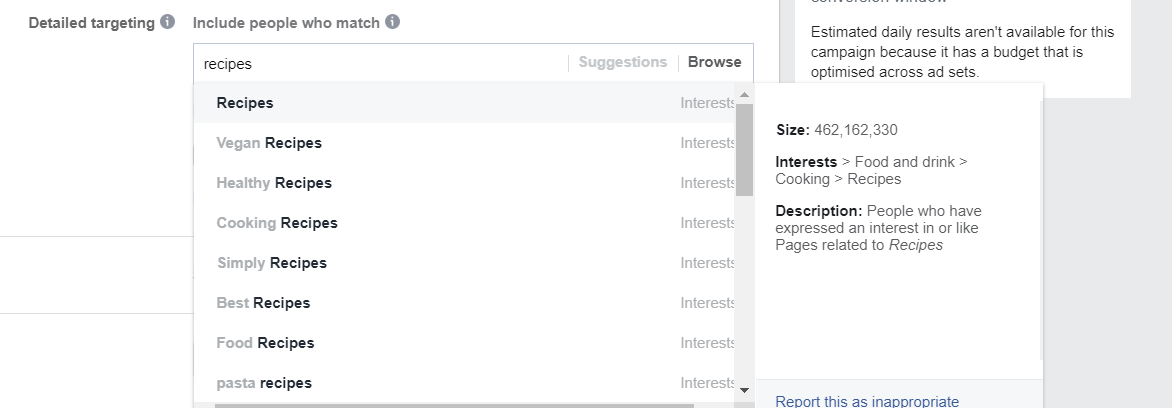Viewport: 1172px width, 408px height.
Task: Open the Suggestions option
Action: click(623, 63)
